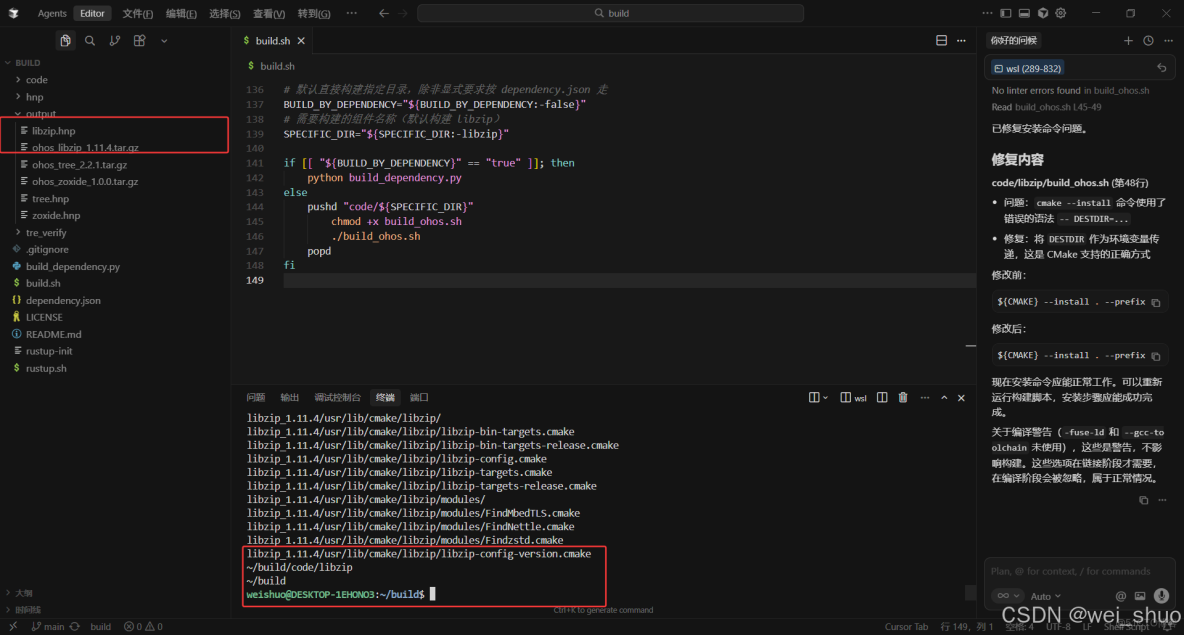Select the Source Control branch icon

point(115,40)
